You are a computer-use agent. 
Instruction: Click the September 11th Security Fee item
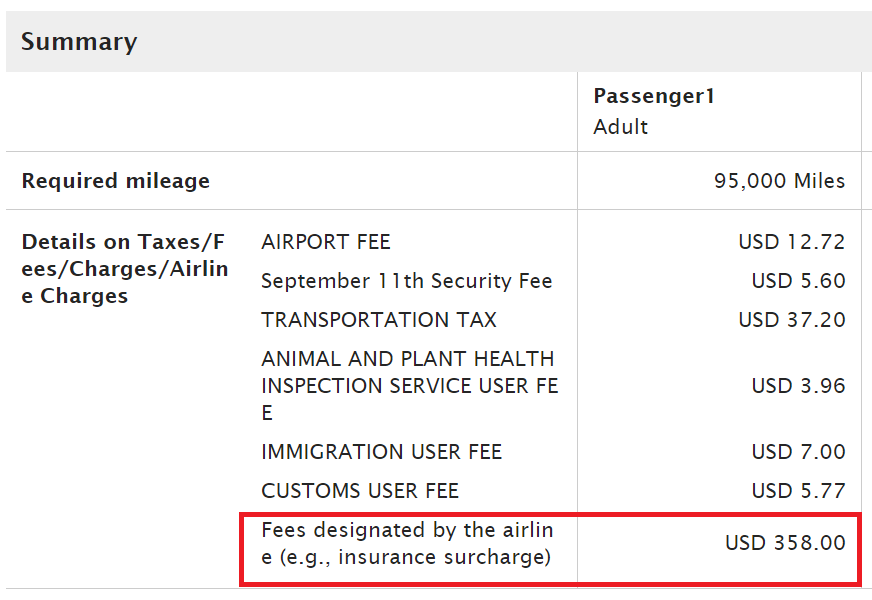click(407, 281)
